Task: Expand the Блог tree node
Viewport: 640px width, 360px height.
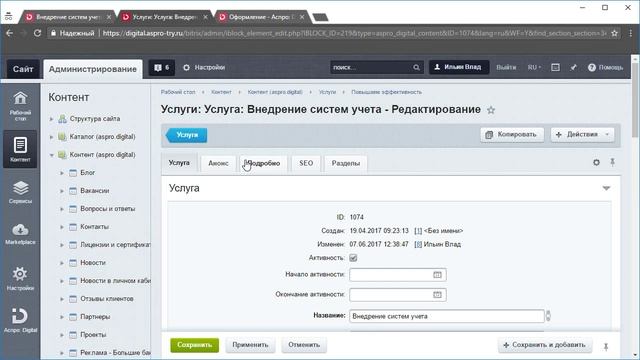Action: (62, 173)
